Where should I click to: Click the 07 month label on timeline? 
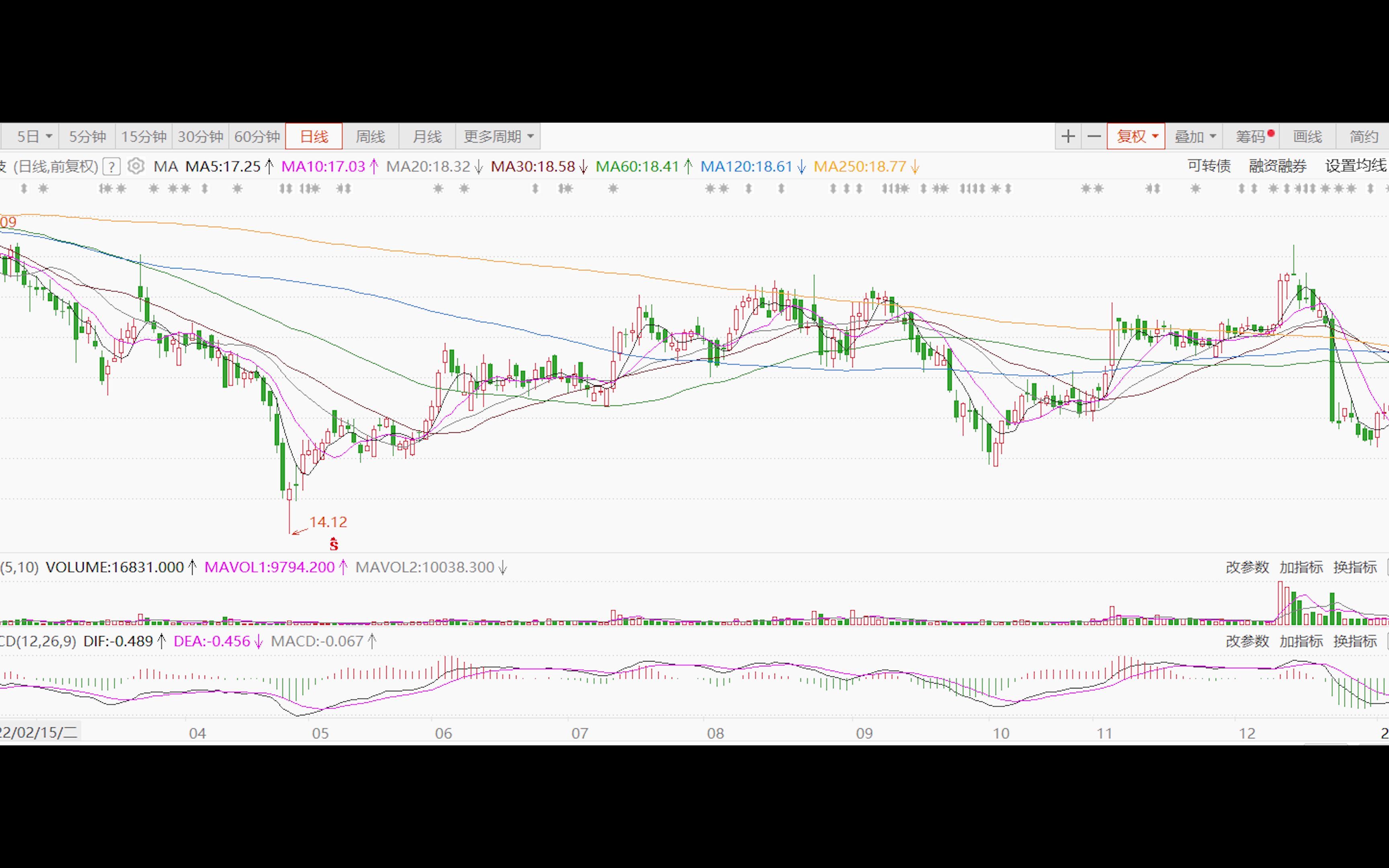(580, 733)
